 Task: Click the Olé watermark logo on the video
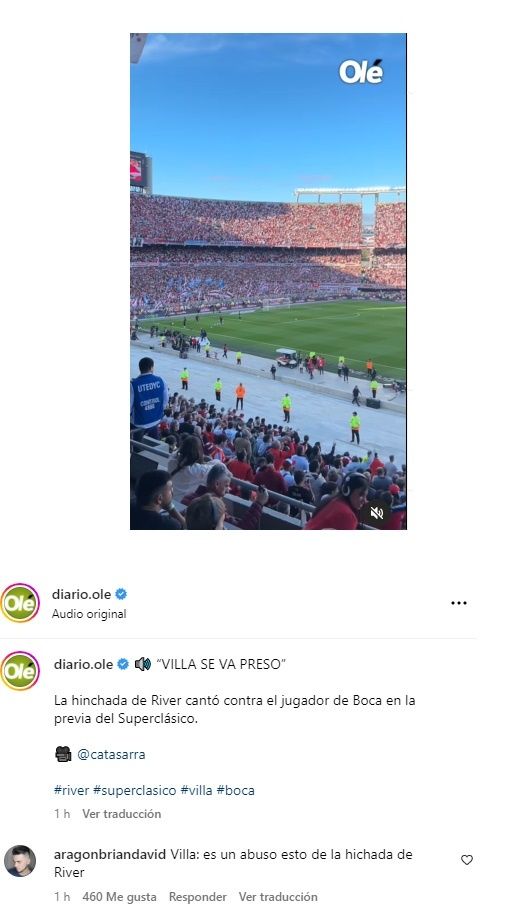pos(361,72)
